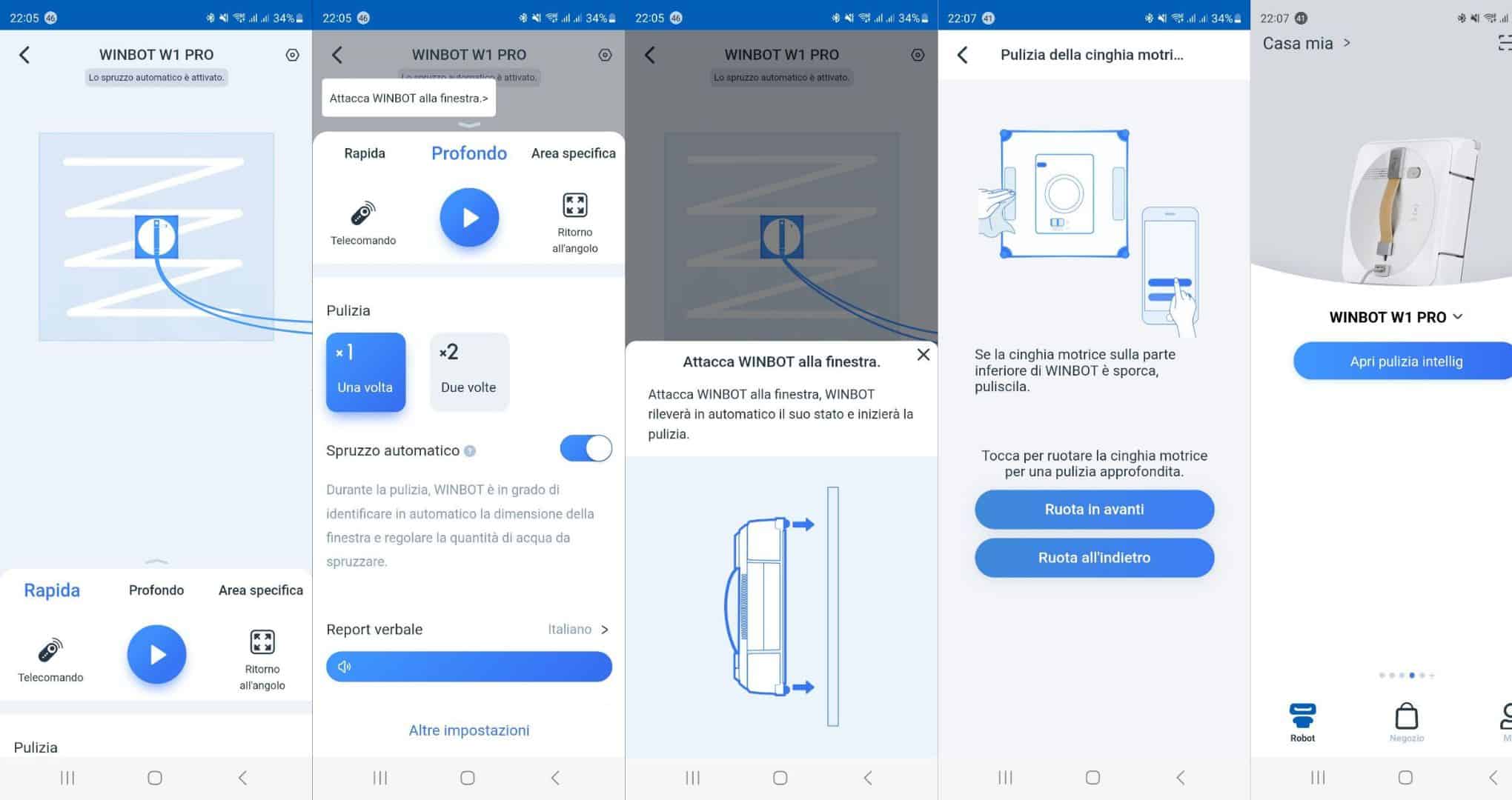Tap Android recents button under the Rapida mode screen
This screenshot has width=1512, height=800.
pos(67,778)
